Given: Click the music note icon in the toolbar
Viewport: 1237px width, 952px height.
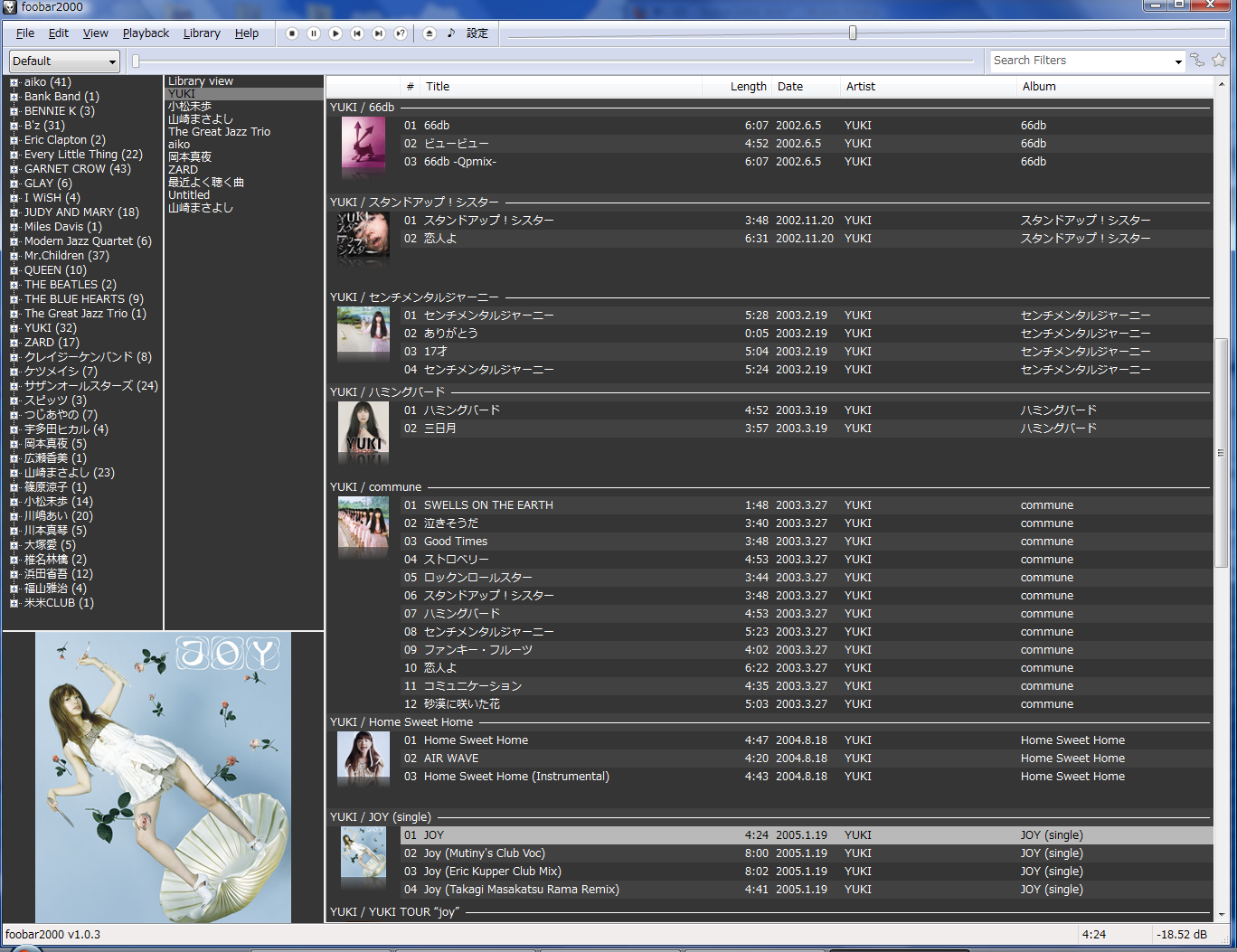Looking at the screenshot, I should tap(451, 33).
